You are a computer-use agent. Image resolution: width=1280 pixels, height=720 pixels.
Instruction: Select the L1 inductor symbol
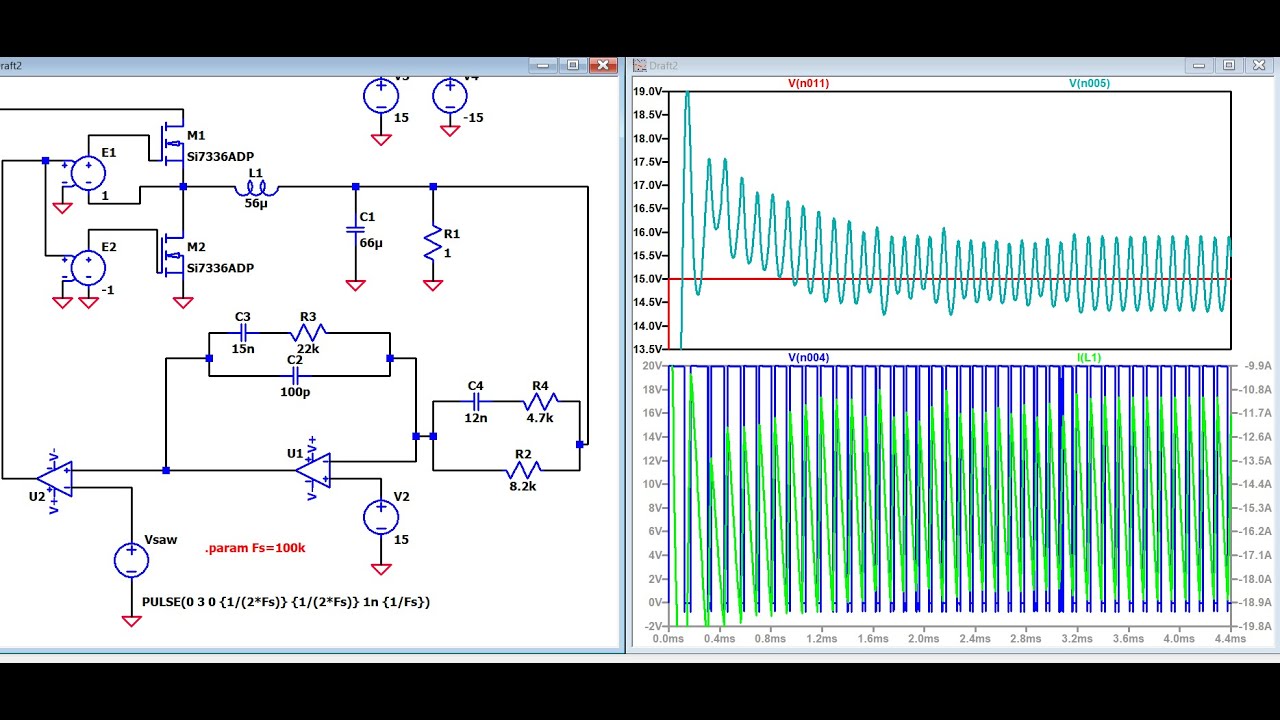[256, 187]
